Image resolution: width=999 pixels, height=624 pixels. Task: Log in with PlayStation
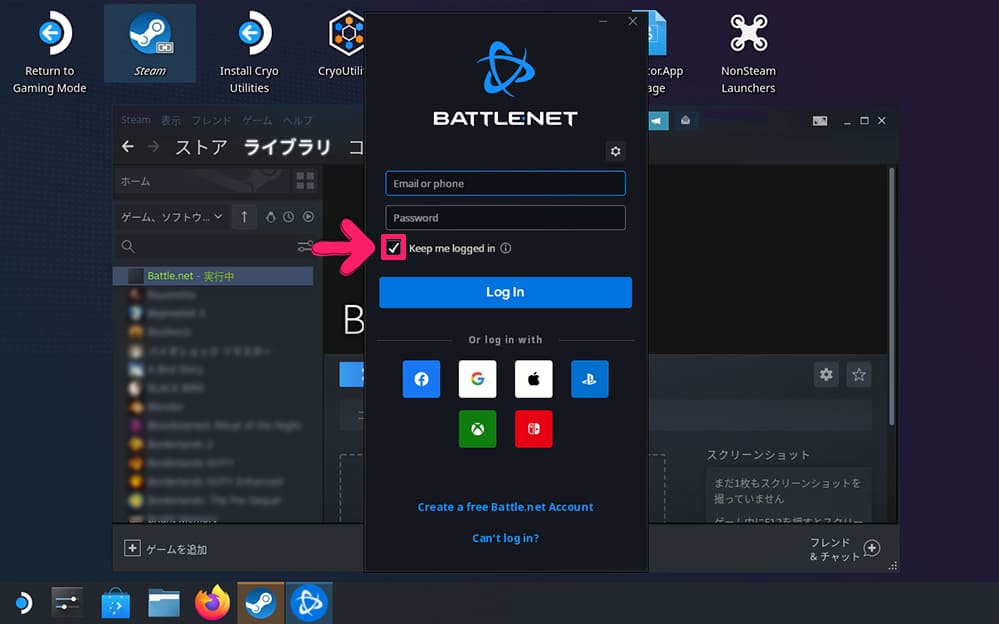(589, 379)
